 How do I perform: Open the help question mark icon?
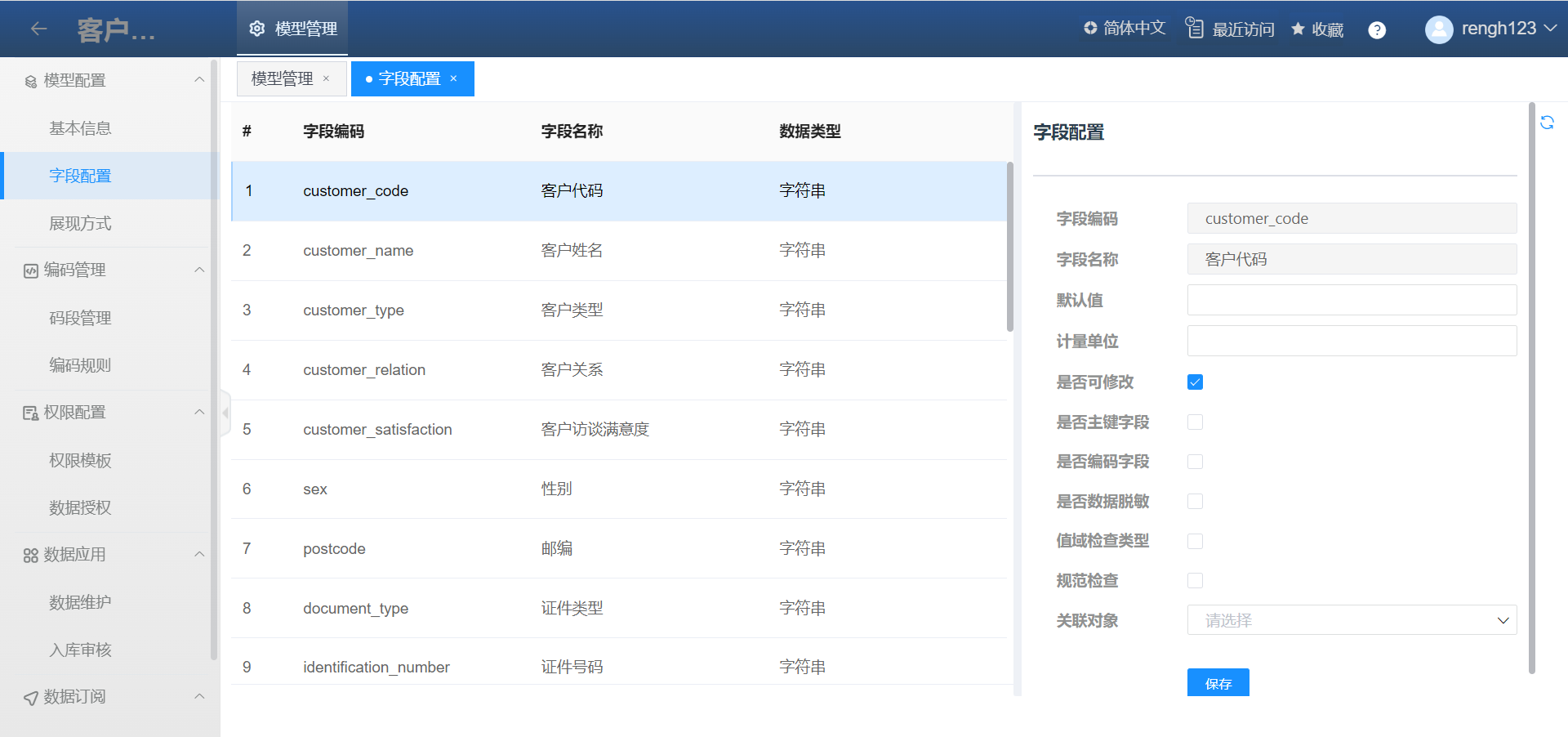(x=1377, y=30)
